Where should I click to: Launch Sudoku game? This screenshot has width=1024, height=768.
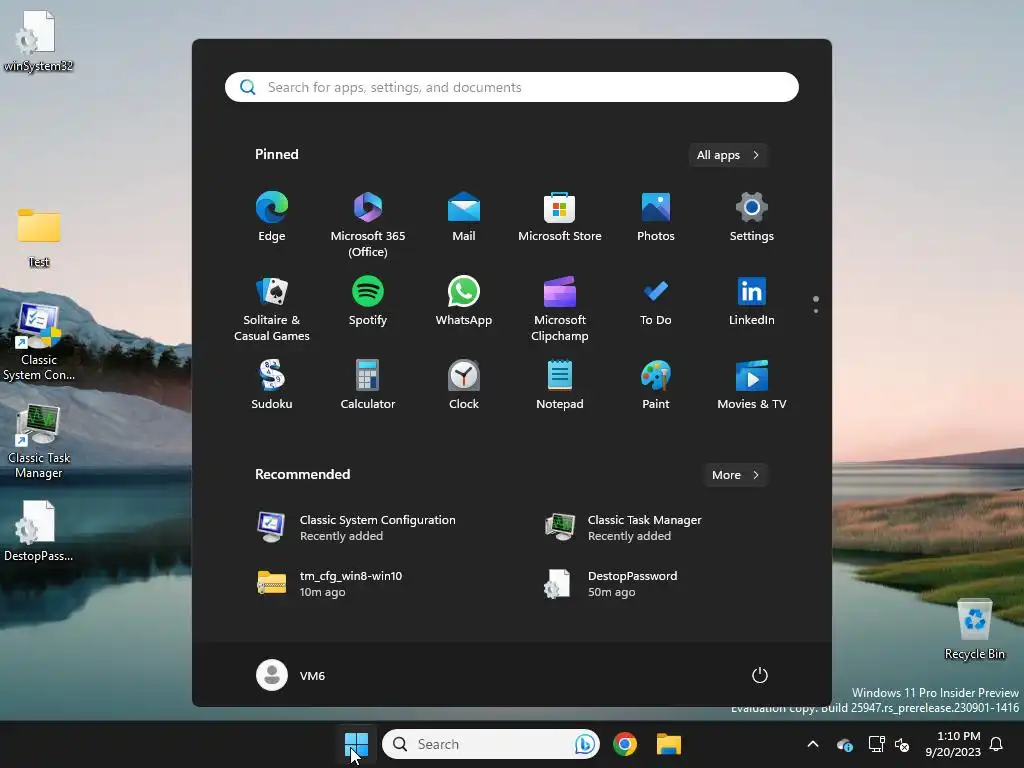(272, 385)
